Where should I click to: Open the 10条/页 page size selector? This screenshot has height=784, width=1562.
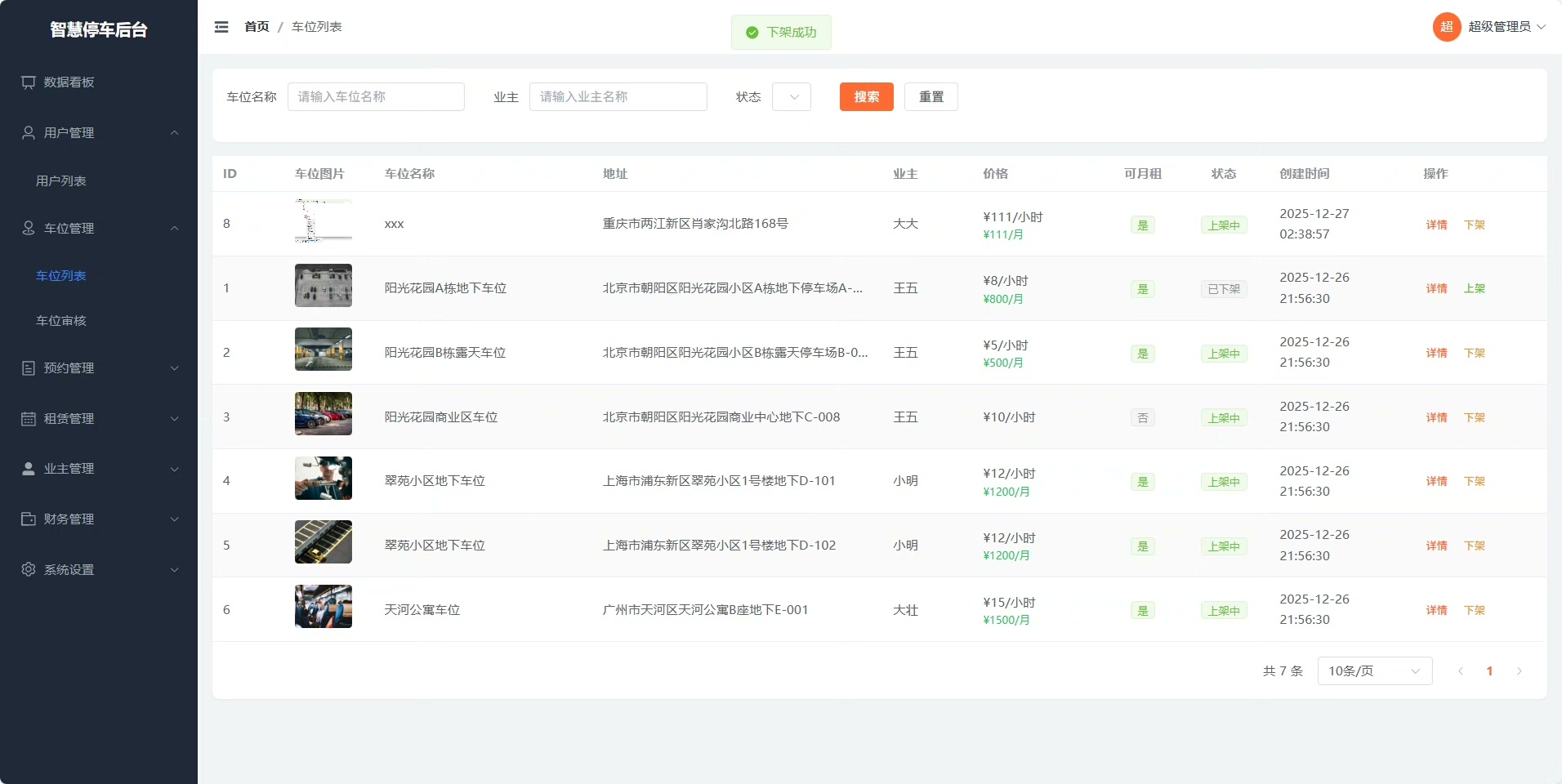tap(1374, 671)
